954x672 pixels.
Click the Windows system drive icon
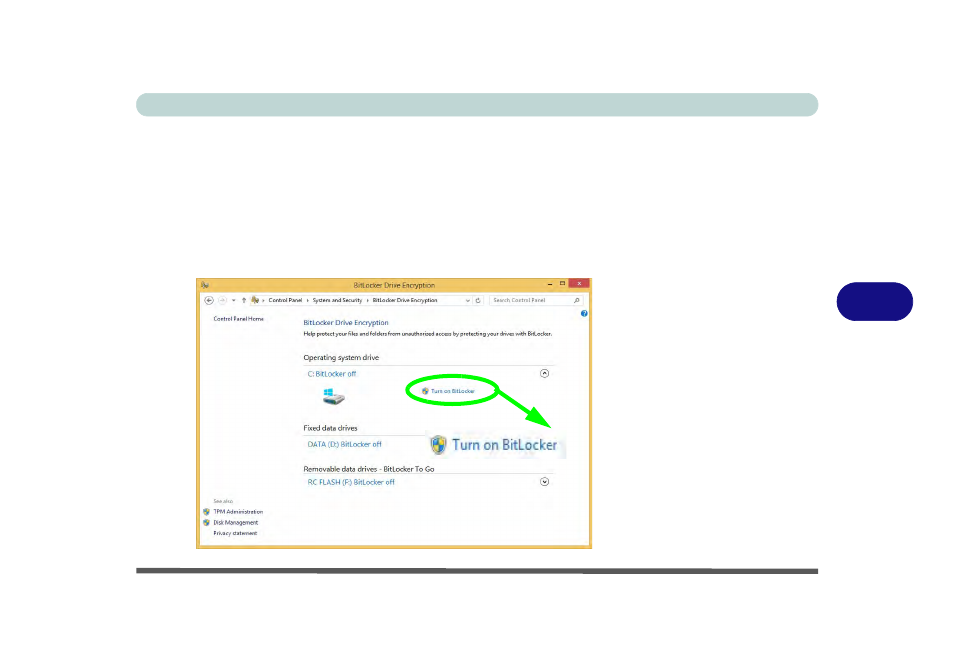point(333,397)
